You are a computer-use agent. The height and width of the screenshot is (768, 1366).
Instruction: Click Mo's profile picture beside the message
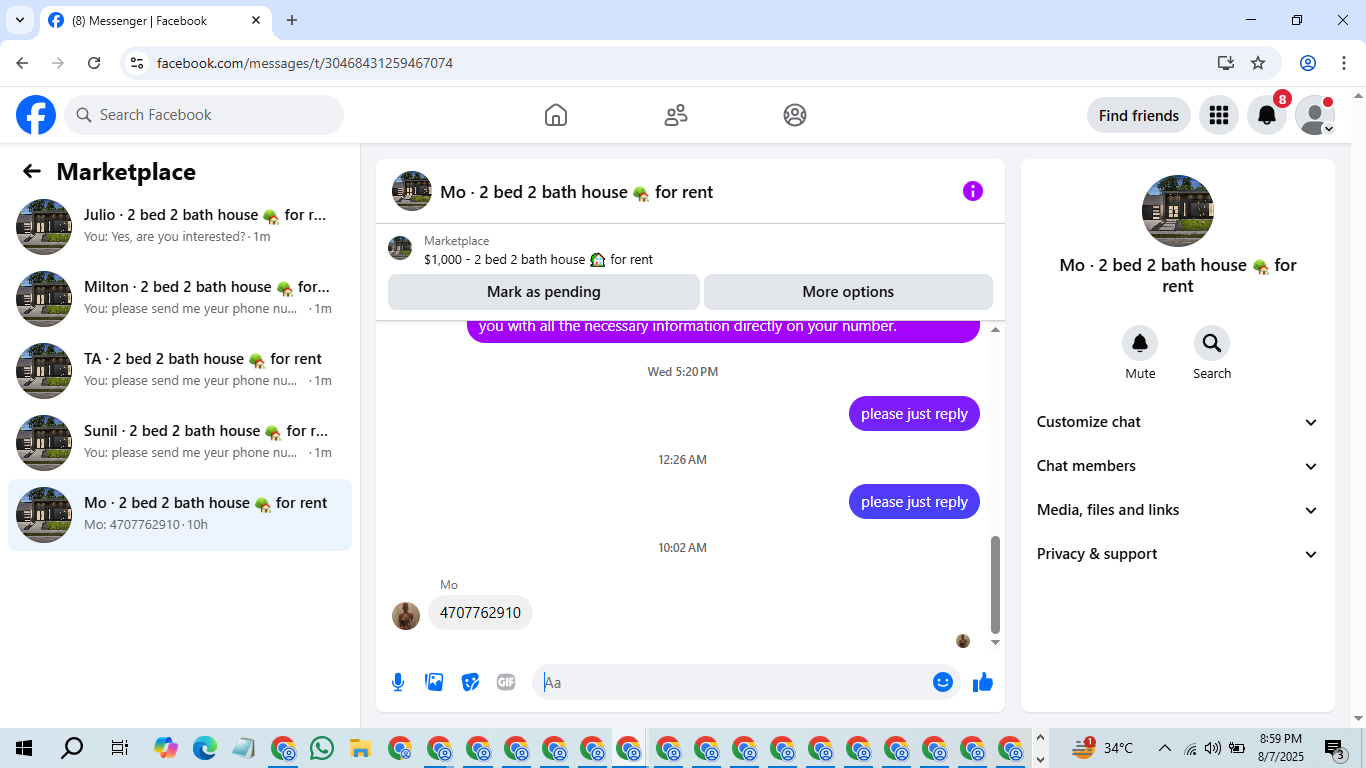[406, 616]
